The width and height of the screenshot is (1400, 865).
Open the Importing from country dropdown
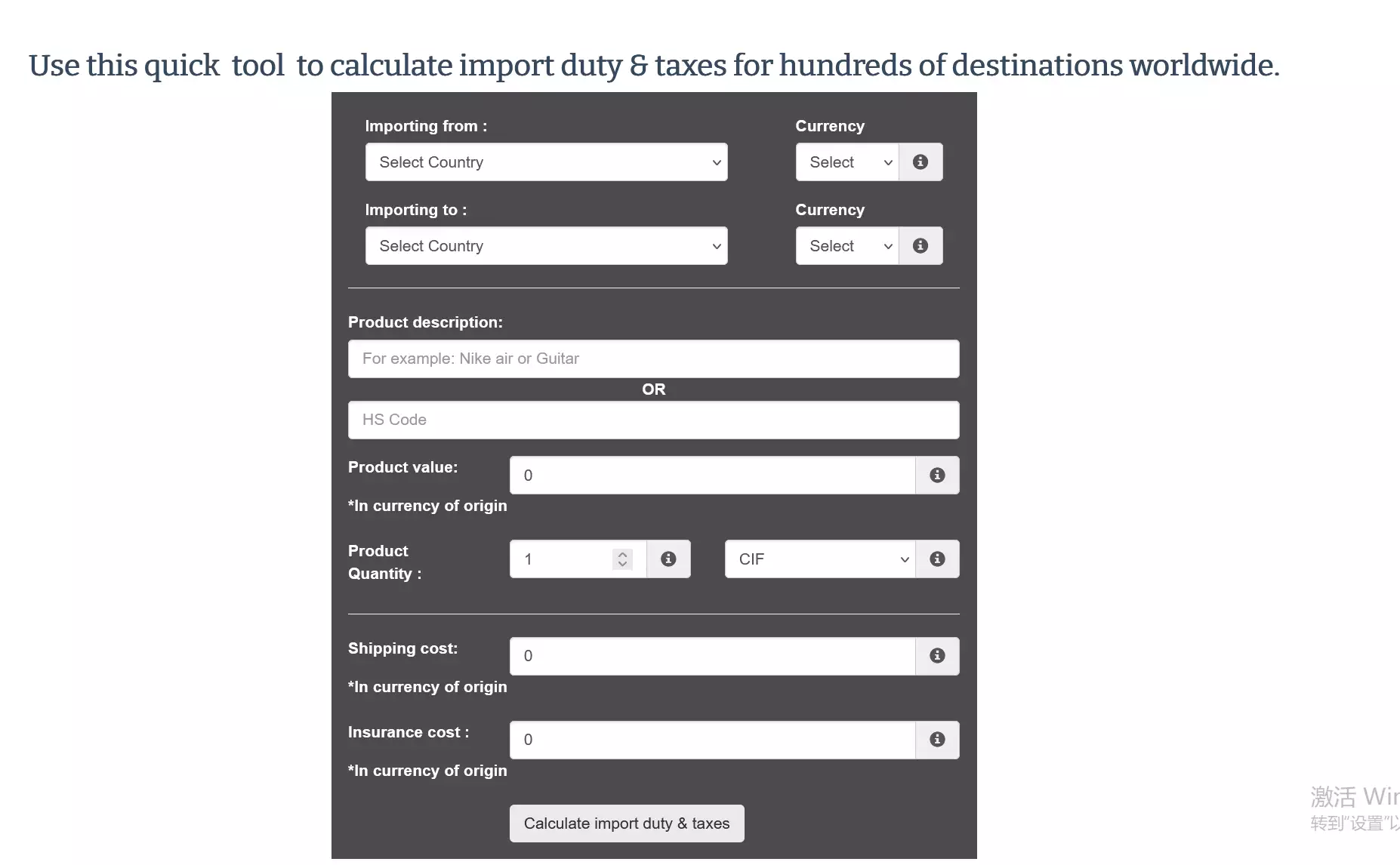(x=546, y=162)
